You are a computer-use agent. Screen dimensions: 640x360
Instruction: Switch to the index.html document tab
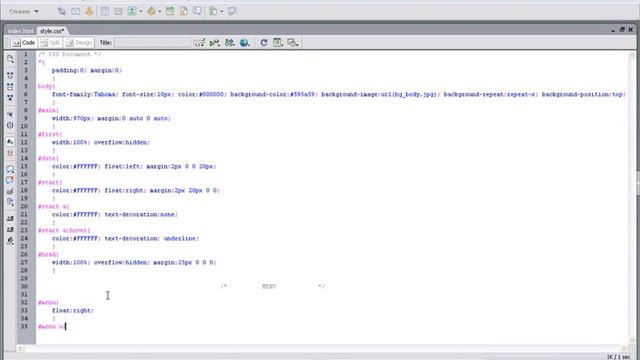[20, 31]
